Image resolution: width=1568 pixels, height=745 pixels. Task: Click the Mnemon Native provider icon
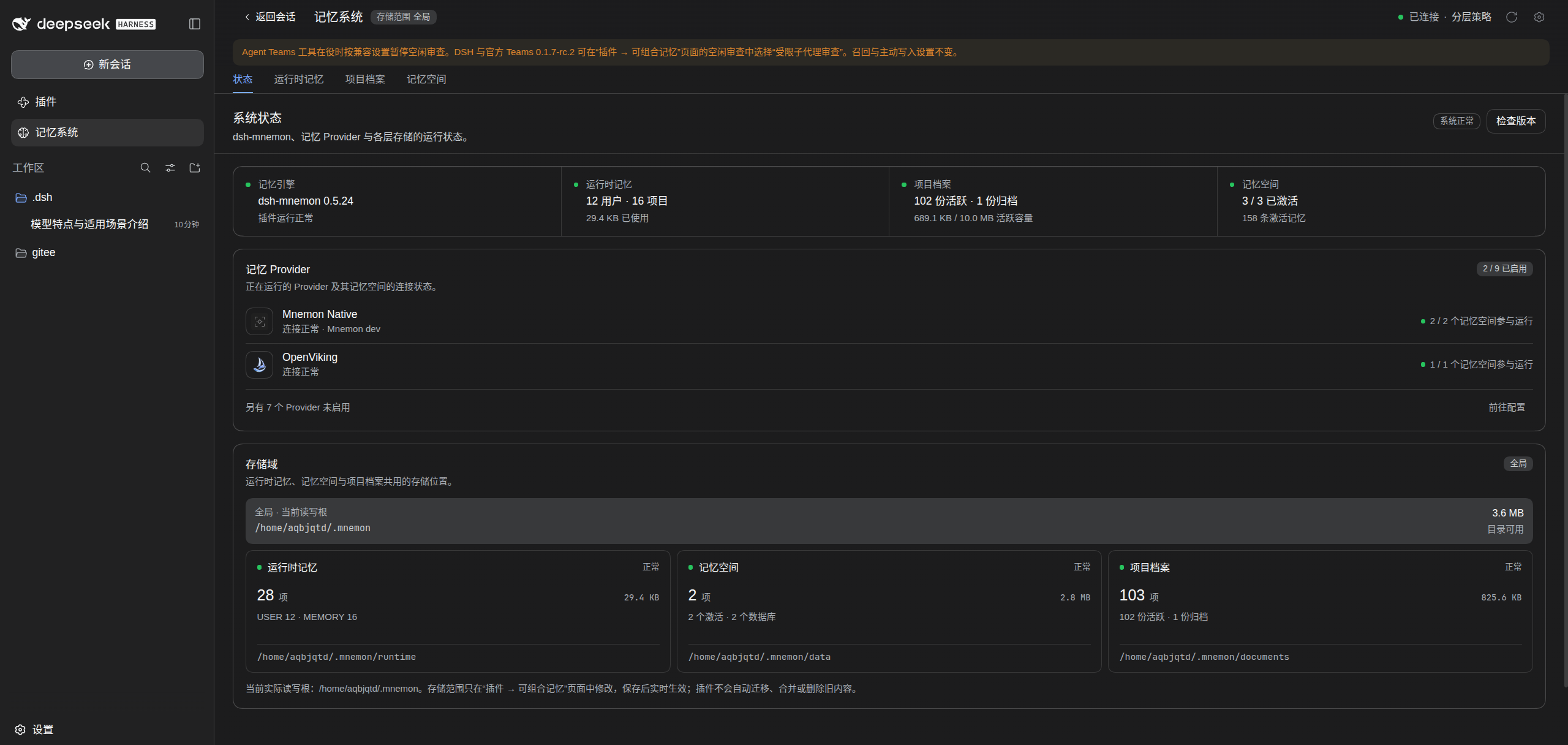259,322
